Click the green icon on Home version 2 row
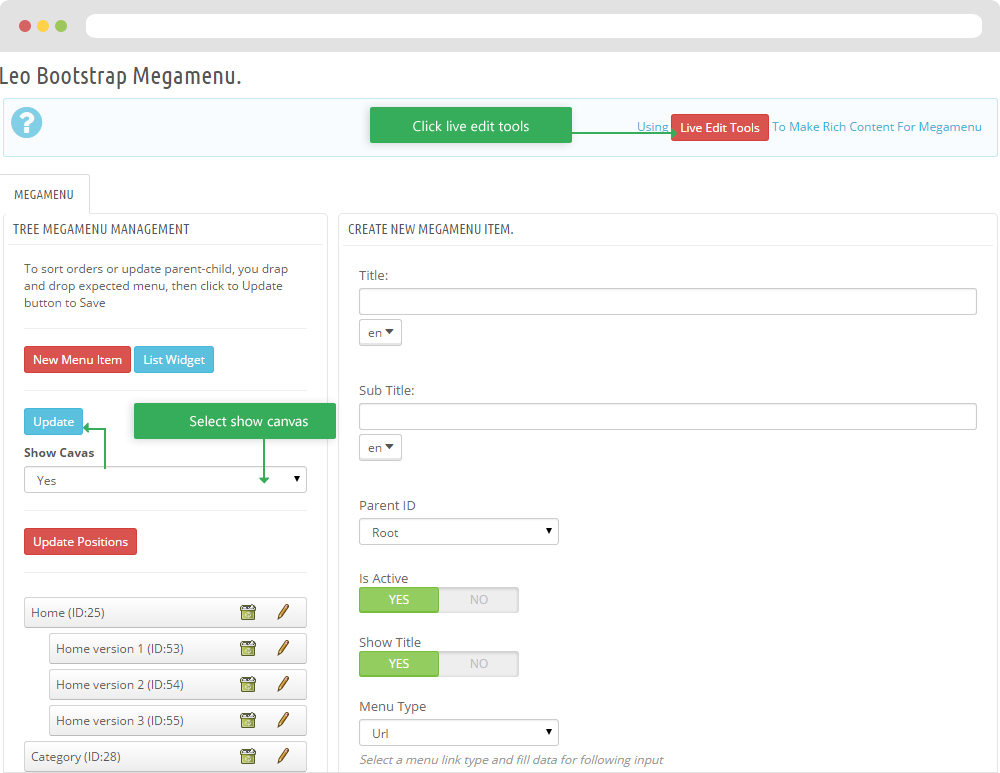The height and width of the screenshot is (773, 1000). click(x=248, y=684)
